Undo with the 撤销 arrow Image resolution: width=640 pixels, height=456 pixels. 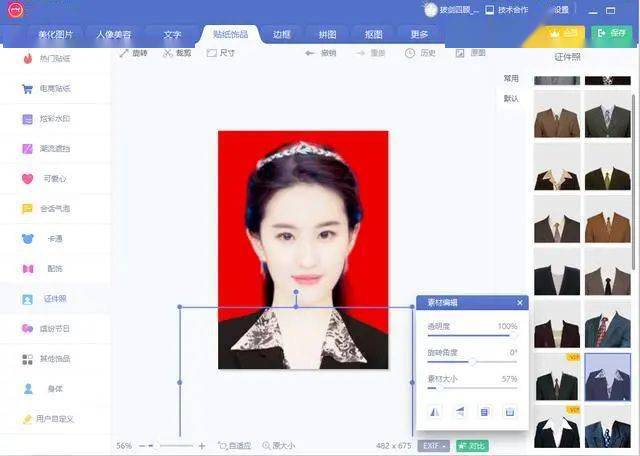tap(321, 53)
